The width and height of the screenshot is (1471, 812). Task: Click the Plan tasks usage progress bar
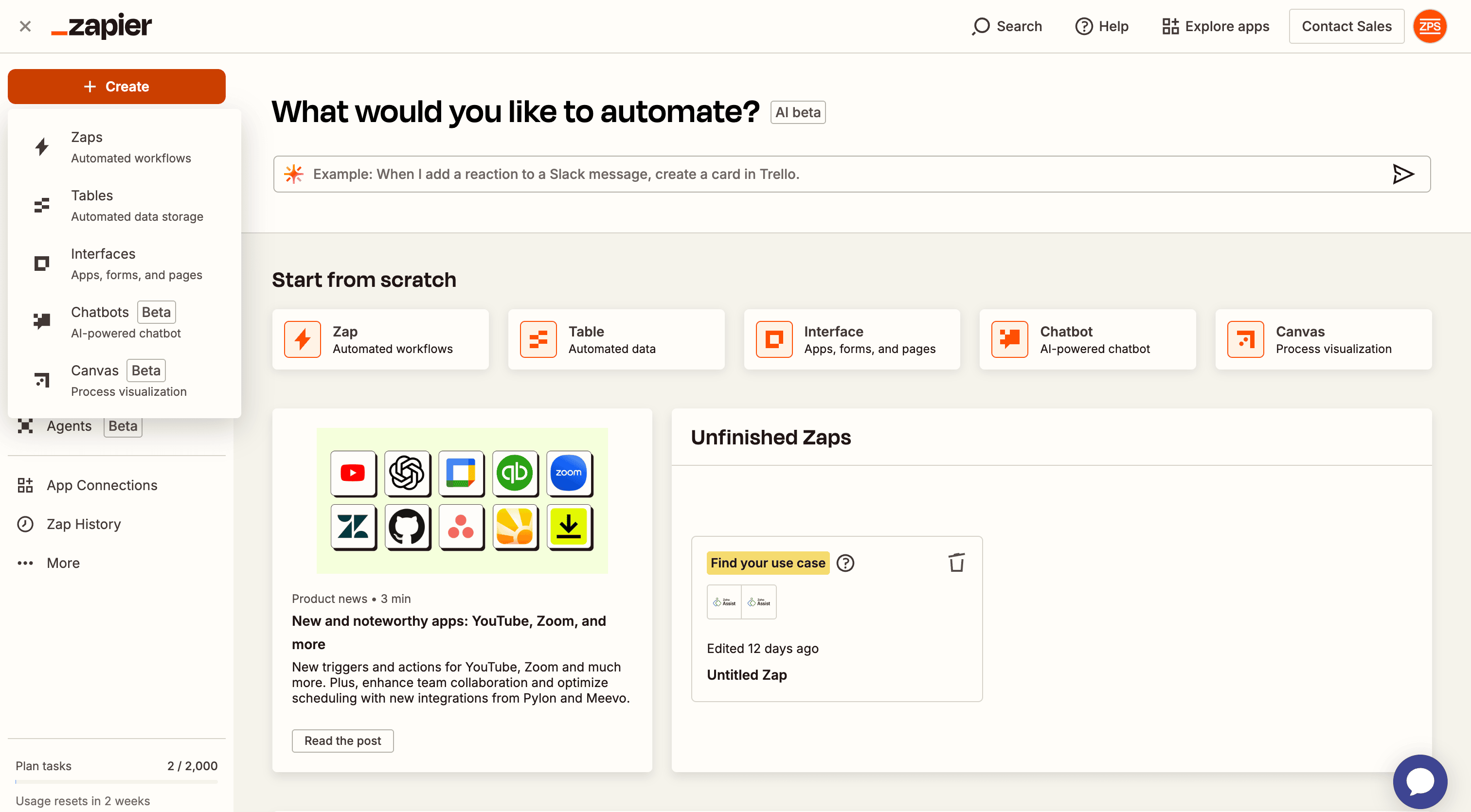[x=116, y=781]
